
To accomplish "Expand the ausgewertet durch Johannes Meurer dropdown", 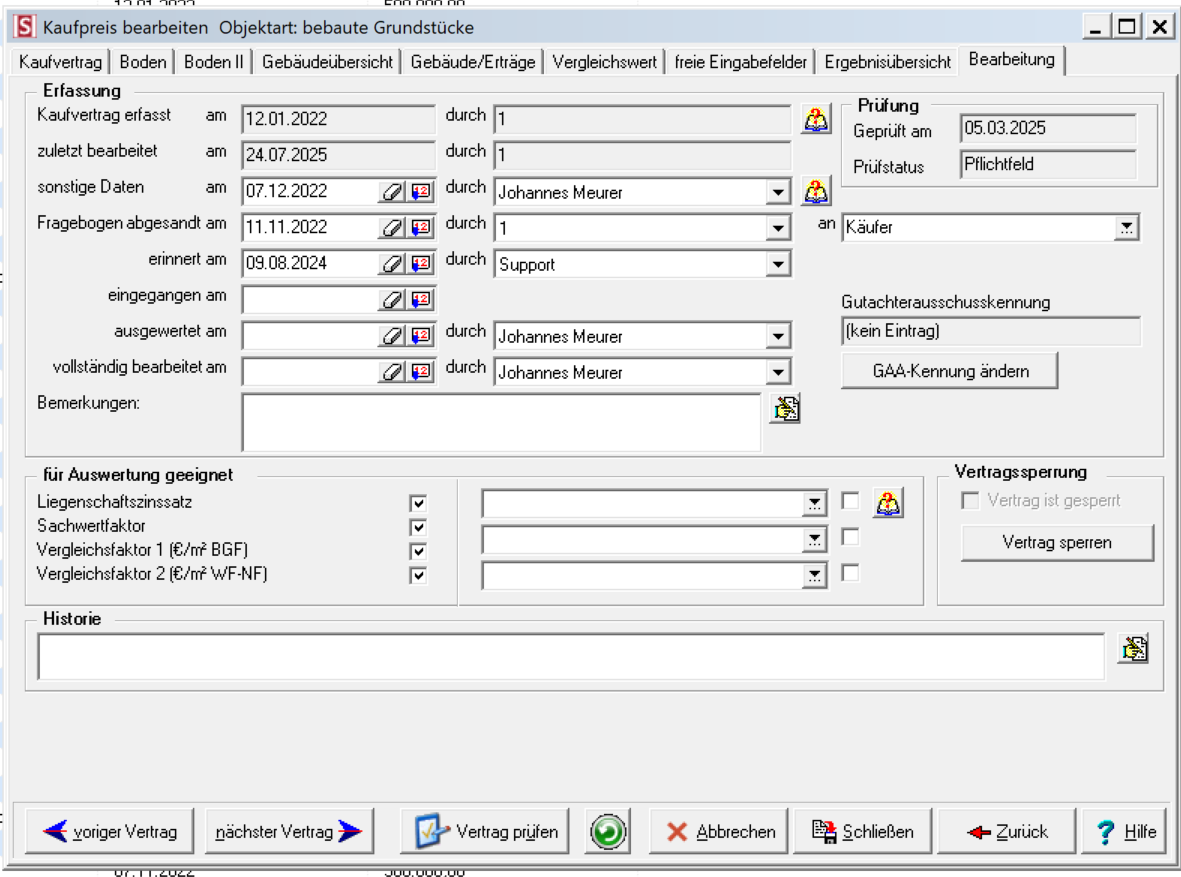I will (778, 336).
